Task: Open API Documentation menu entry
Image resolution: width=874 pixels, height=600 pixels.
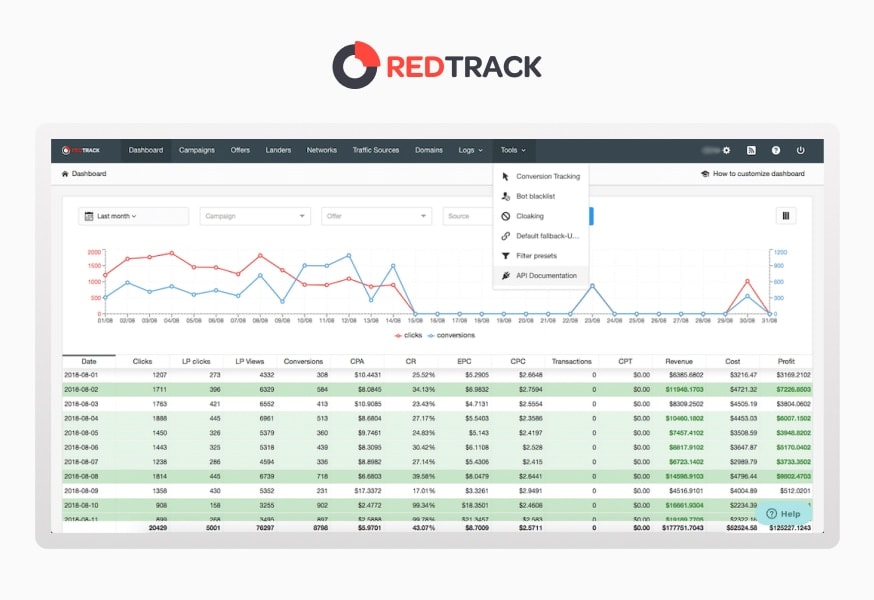Action: click(546, 275)
